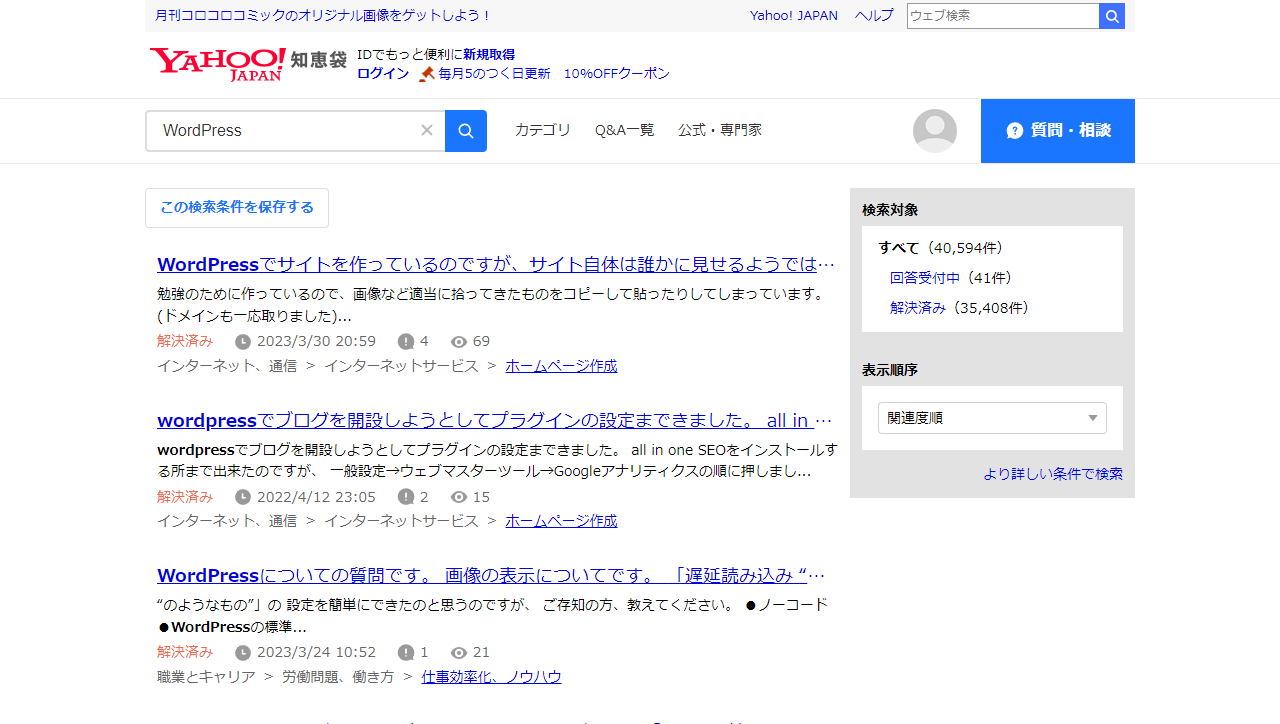The image size is (1280, 724).
Task: Open the ヘルプ link
Action: 874,16
